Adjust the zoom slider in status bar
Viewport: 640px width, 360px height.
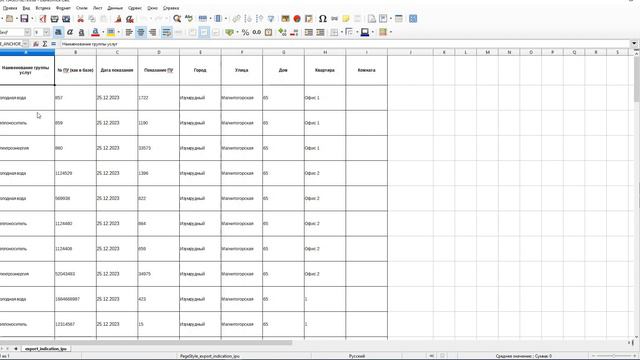click(x=614, y=356)
